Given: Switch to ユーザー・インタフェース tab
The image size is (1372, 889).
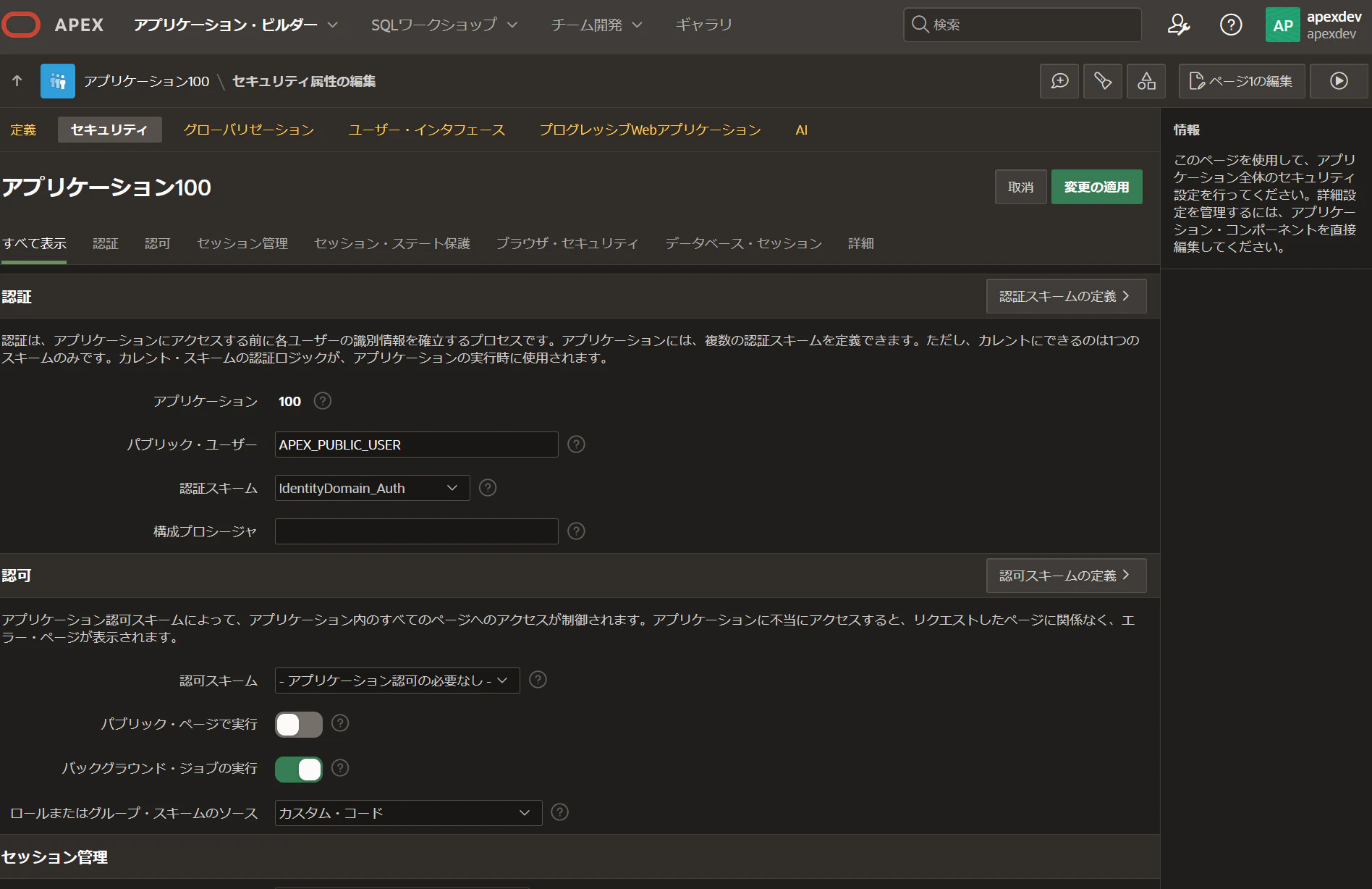Looking at the screenshot, I should (426, 130).
